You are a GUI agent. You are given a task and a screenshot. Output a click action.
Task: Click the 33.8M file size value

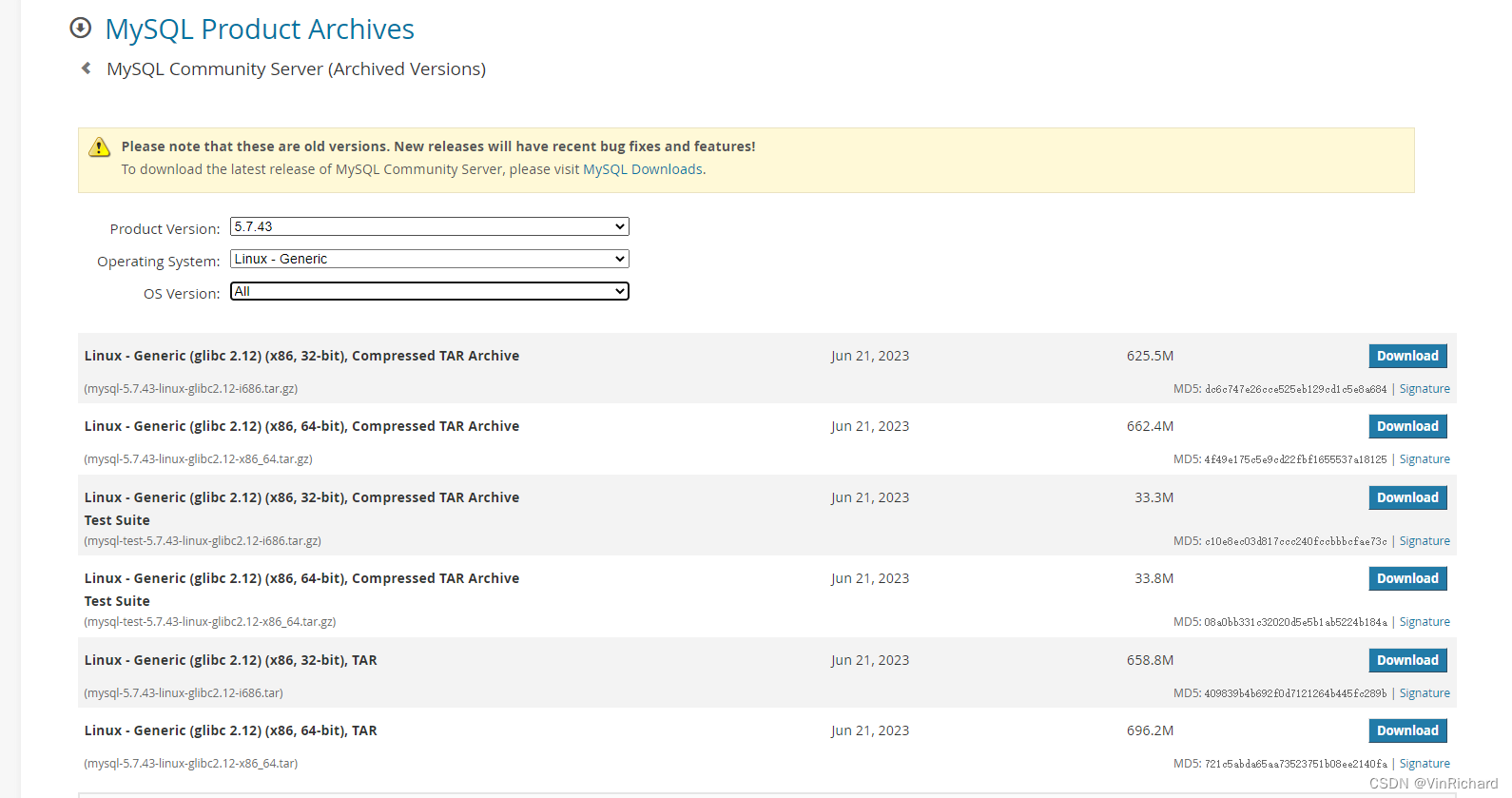[1153, 578]
